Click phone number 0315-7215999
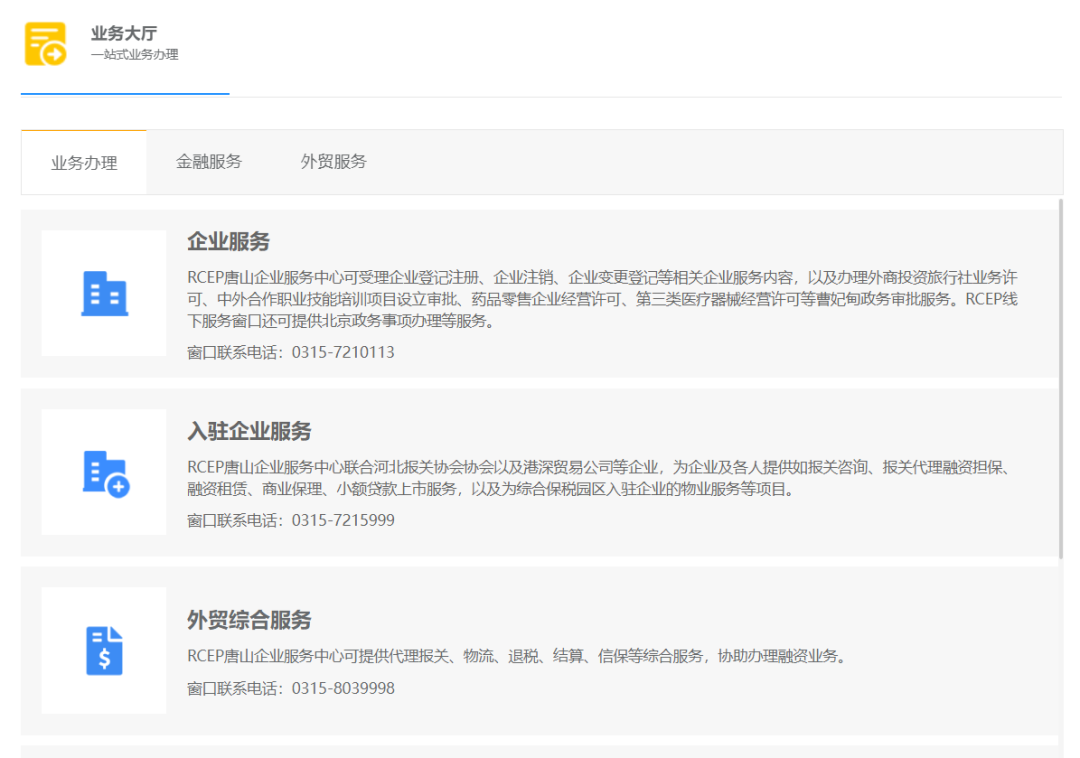The height and width of the screenshot is (758, 1080). click(343, 520)
